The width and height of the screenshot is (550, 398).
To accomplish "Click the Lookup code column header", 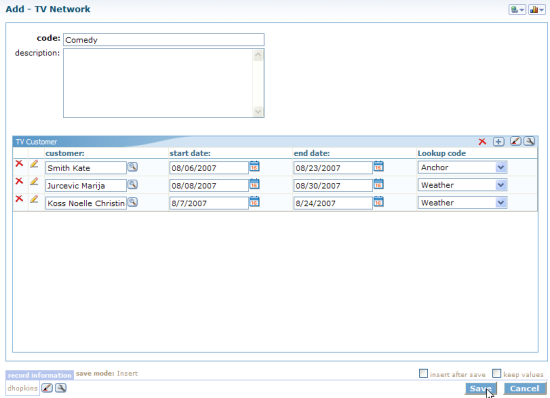I will click(442, 153).
